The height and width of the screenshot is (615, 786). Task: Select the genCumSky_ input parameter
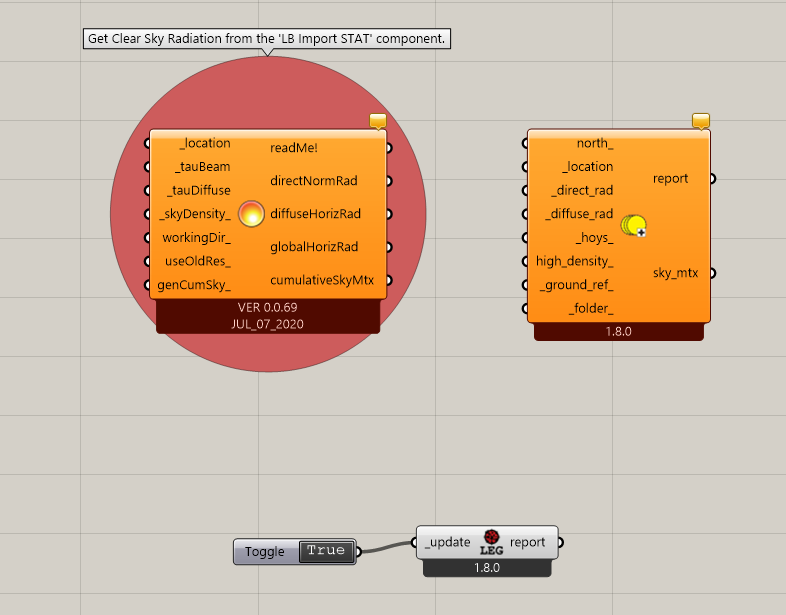(194, 285)
